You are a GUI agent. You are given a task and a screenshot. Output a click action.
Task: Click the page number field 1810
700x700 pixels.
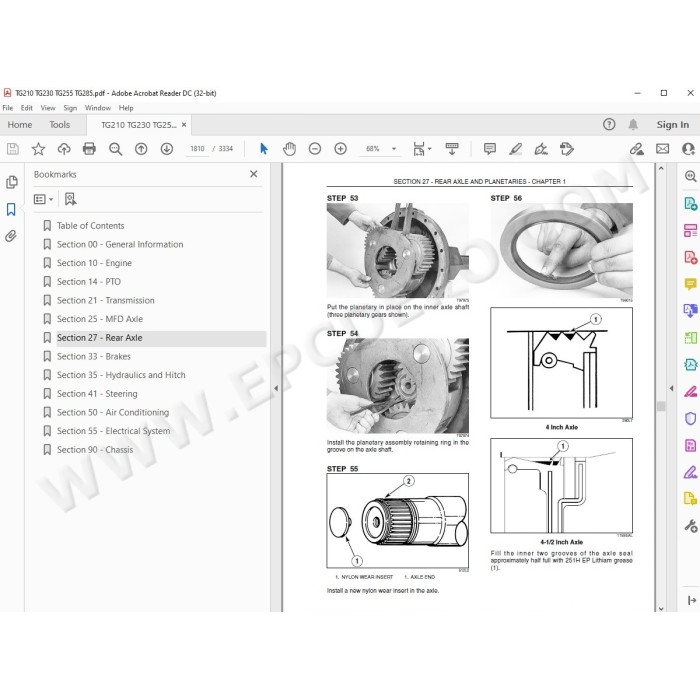[x=197, y=149]
